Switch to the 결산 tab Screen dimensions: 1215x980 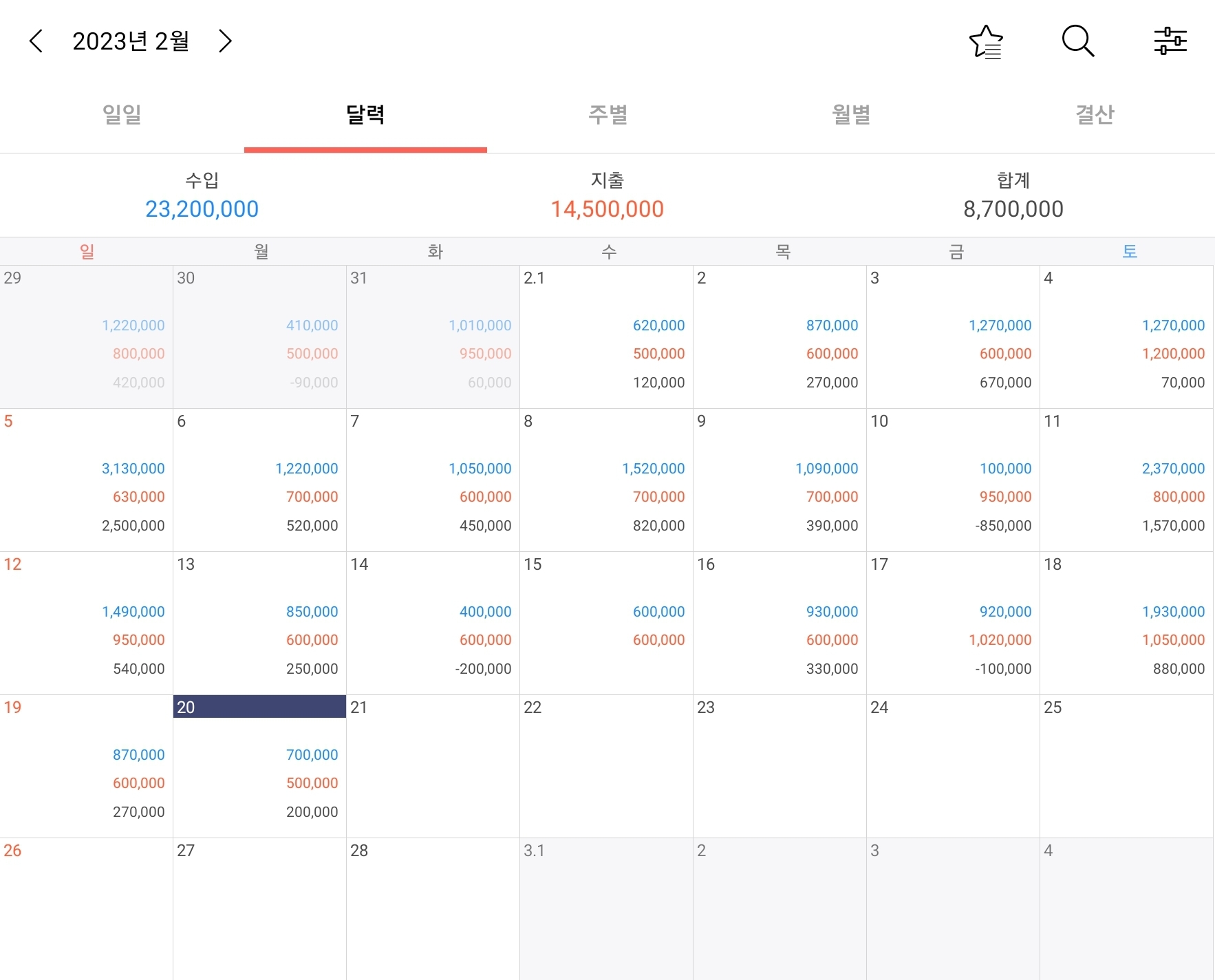coord(1095,114)
